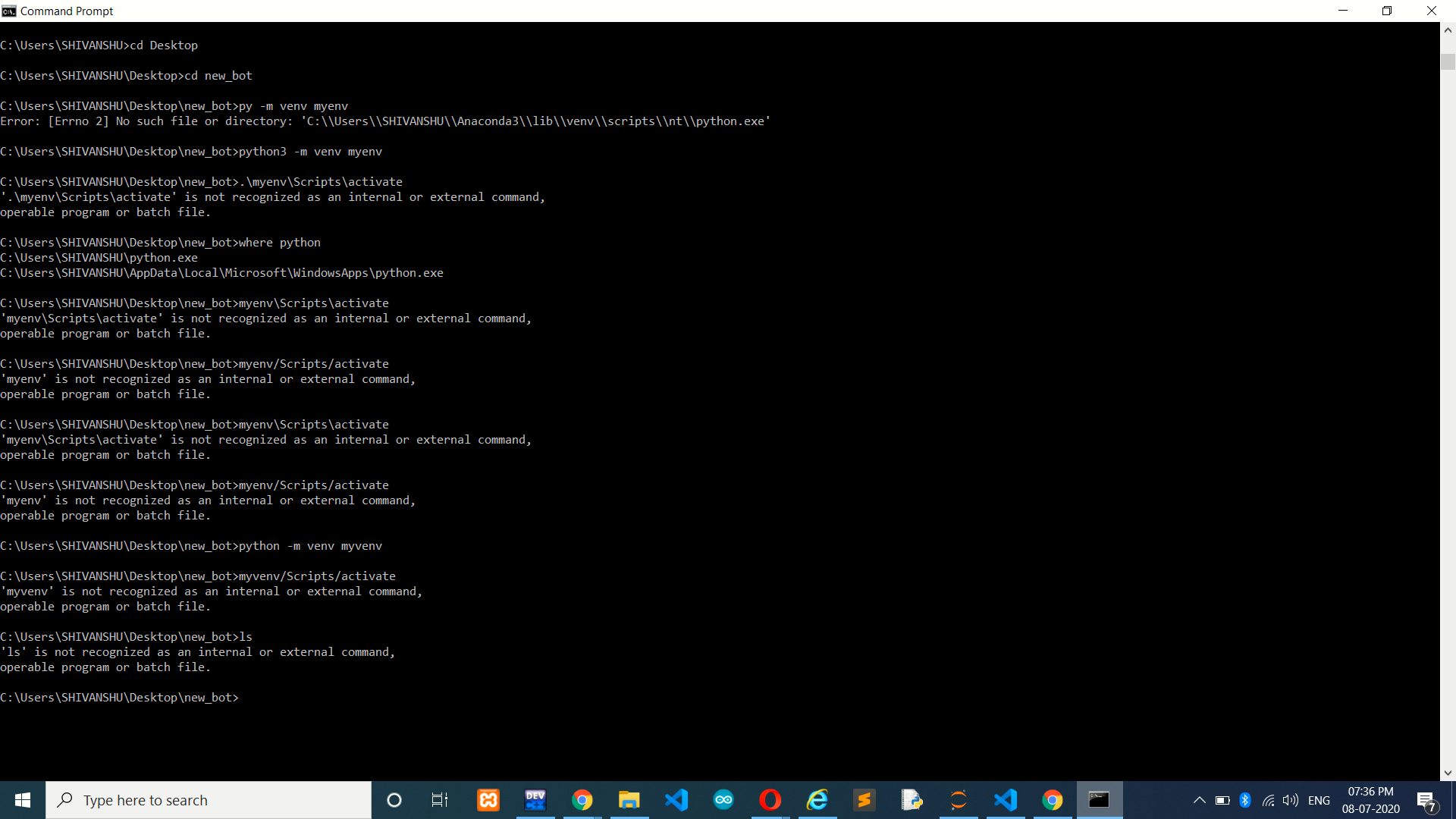Open Opera browser from taskbar

point(770,799)
